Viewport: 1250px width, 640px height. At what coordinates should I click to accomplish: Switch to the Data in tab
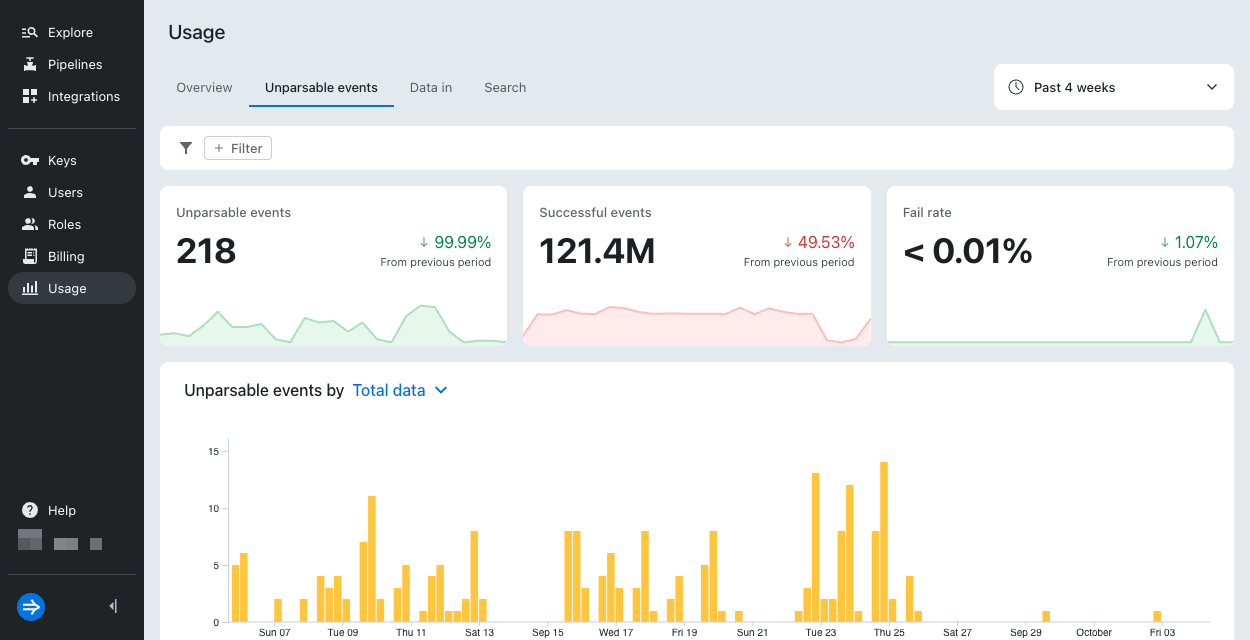click(x=431, y=88)
